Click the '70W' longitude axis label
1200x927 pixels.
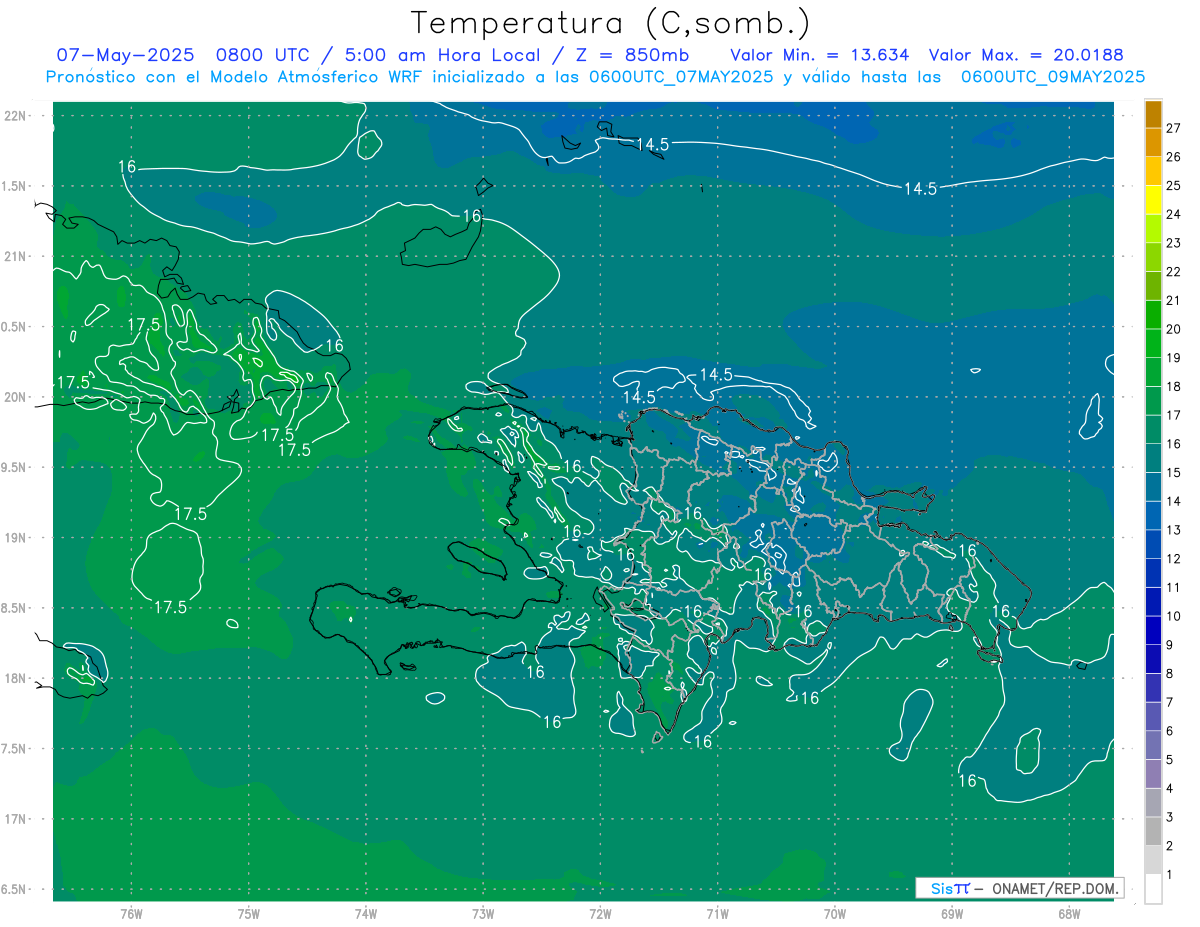835,914
